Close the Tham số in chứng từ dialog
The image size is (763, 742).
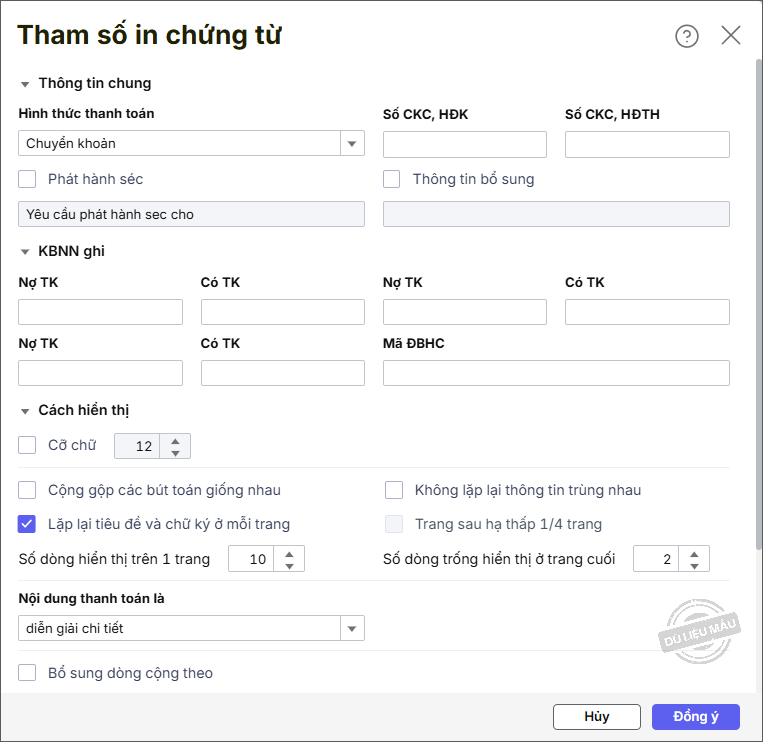(x=731, y=36)
